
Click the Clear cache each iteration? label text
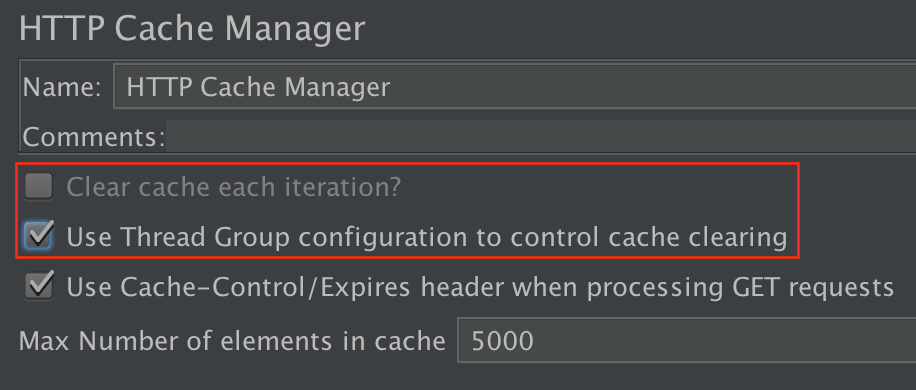[x=234, y=187]
